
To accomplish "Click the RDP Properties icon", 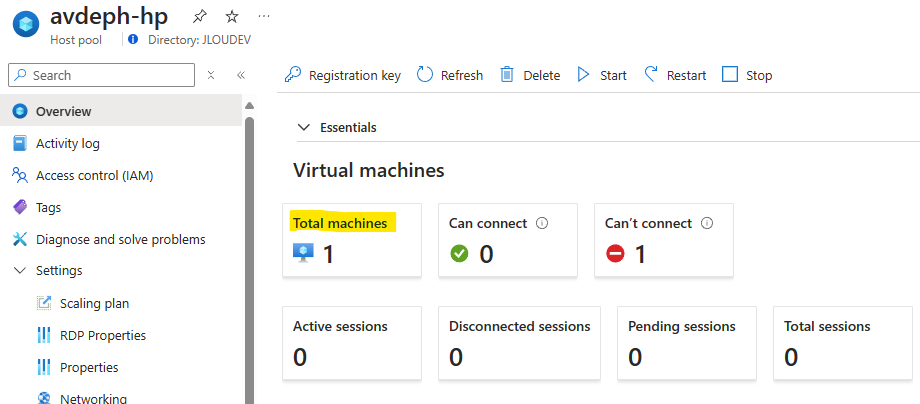I will pyautogui.click(x=44, y=335).
